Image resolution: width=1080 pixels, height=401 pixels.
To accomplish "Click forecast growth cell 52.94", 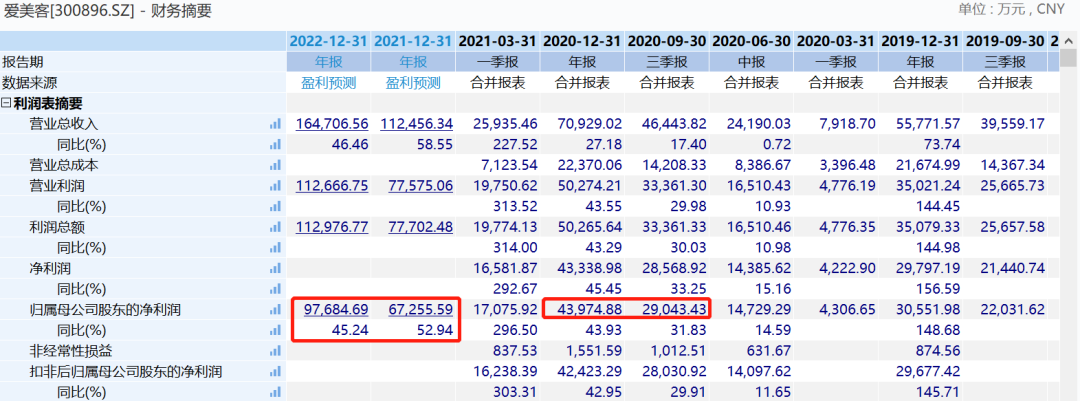I will coord(435,331).
